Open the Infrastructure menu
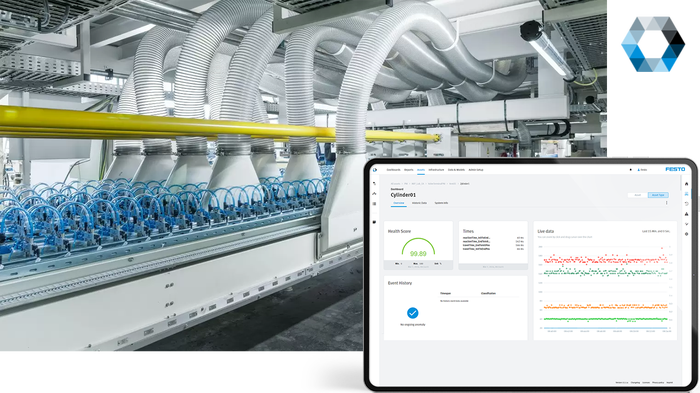The image size is (700, 393). click(x=436, y=170)
